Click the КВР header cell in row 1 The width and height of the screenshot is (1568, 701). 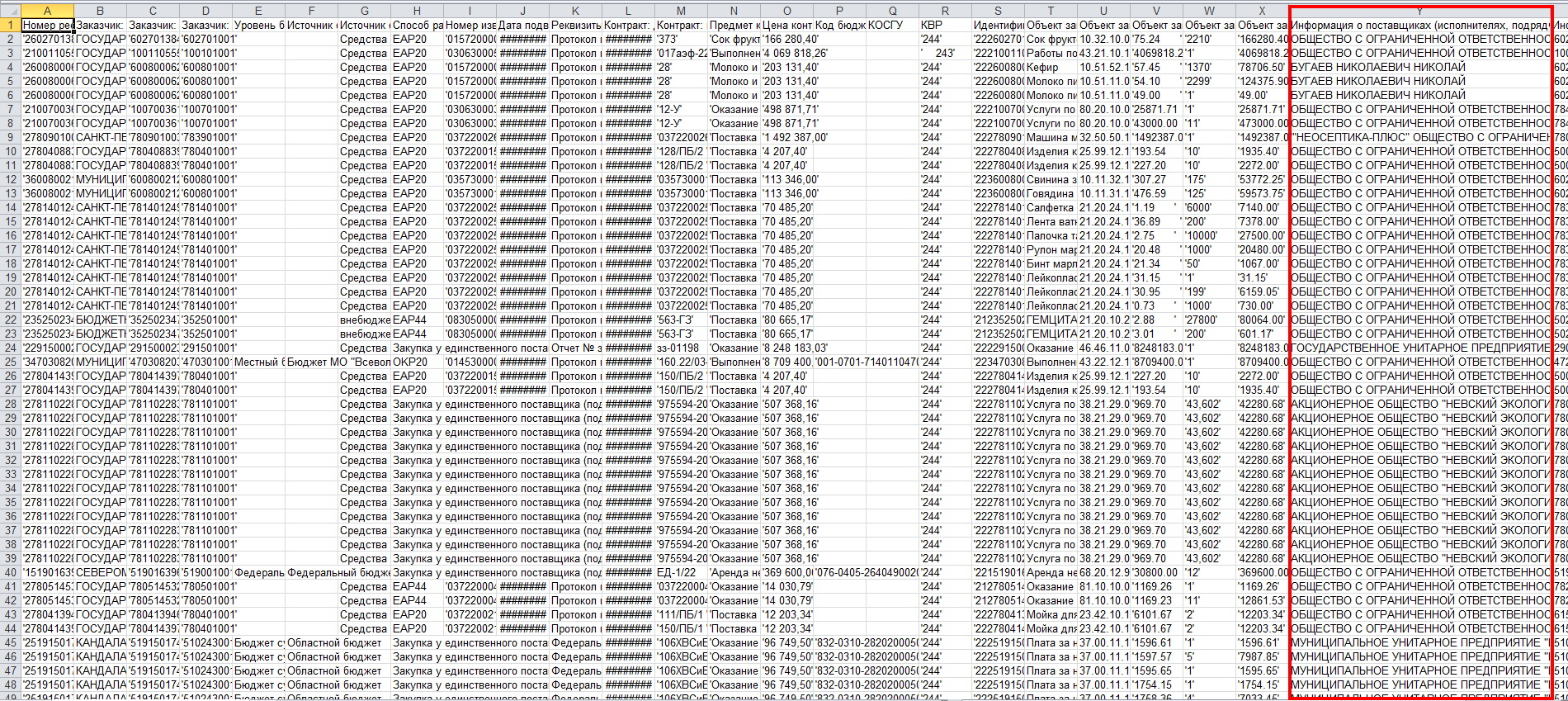[x=945, y=25]
